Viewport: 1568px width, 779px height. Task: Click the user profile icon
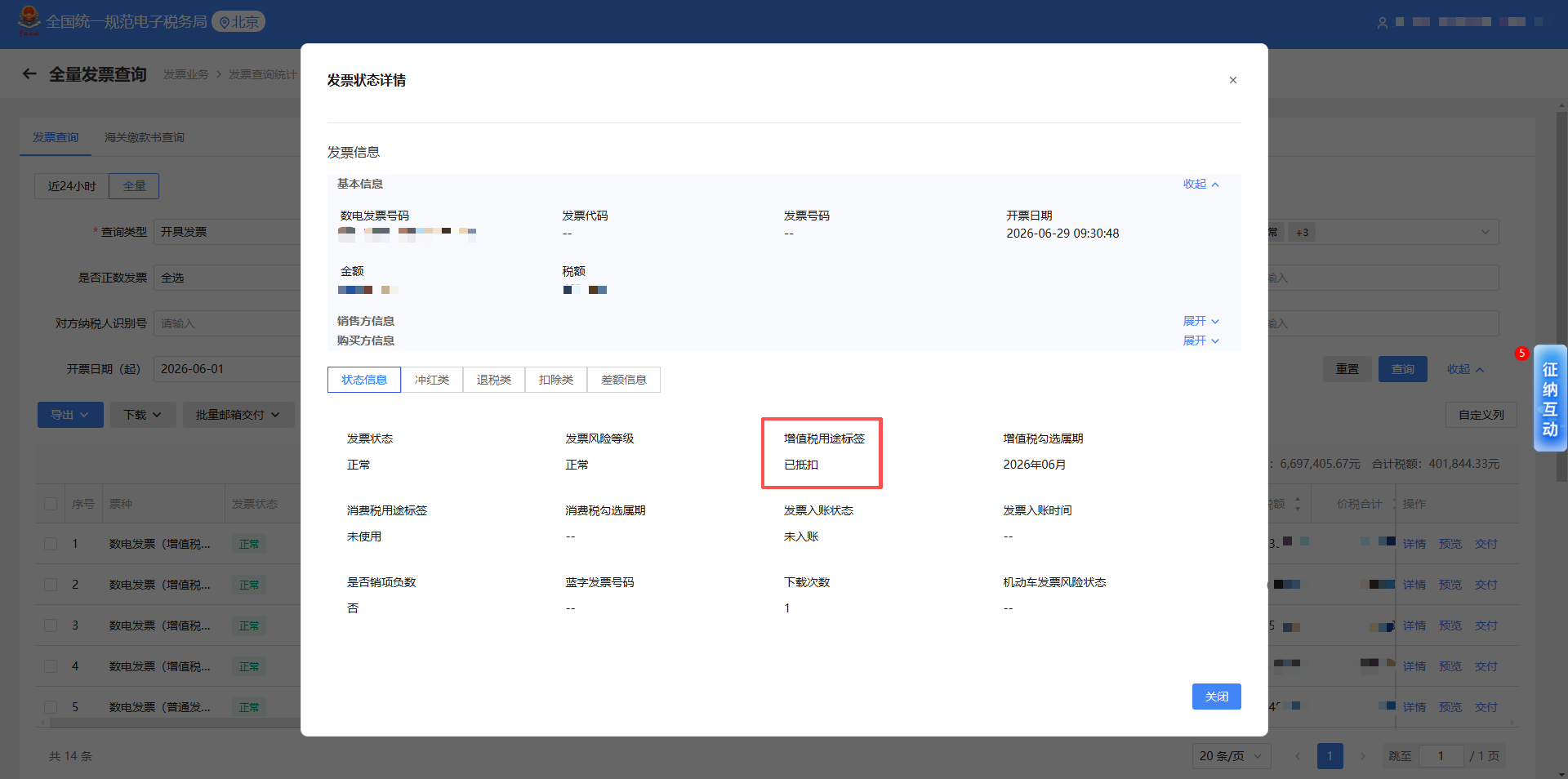1382,23
